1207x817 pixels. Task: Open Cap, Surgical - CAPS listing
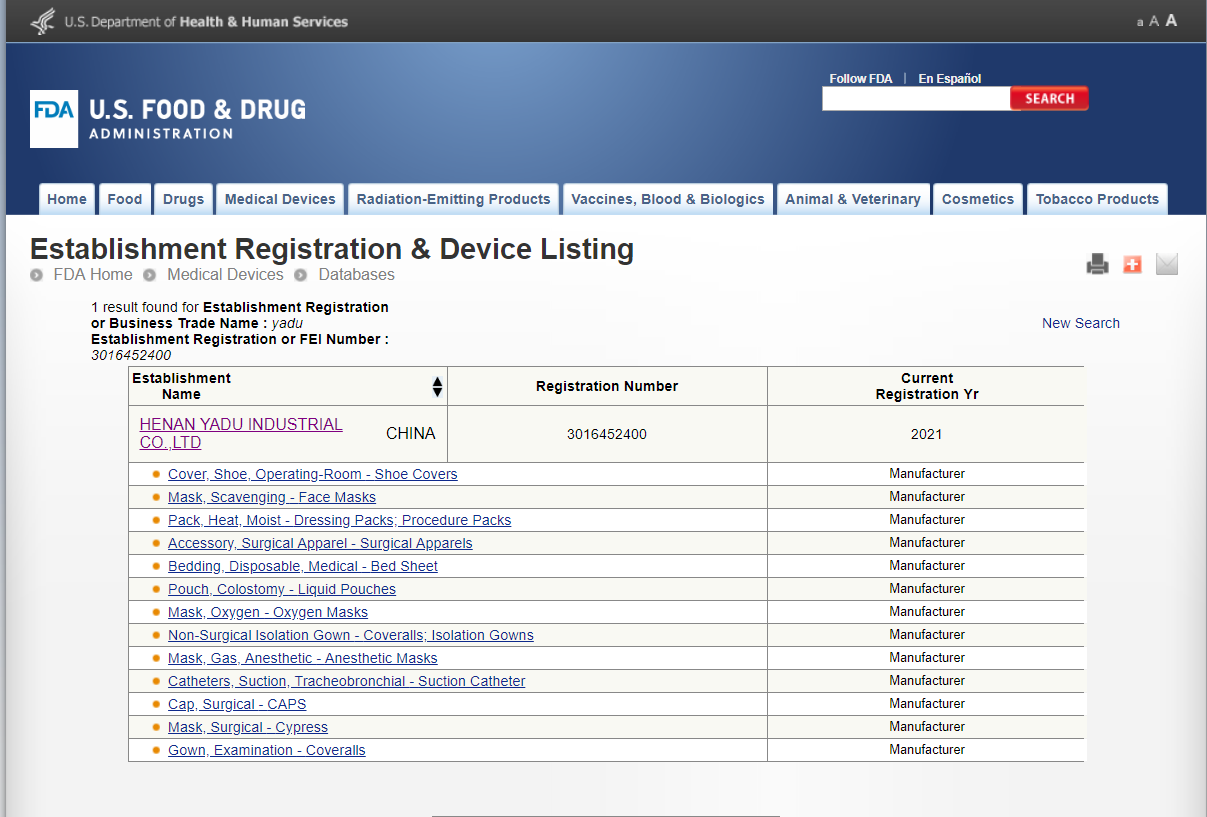click(x=237, y=704)
